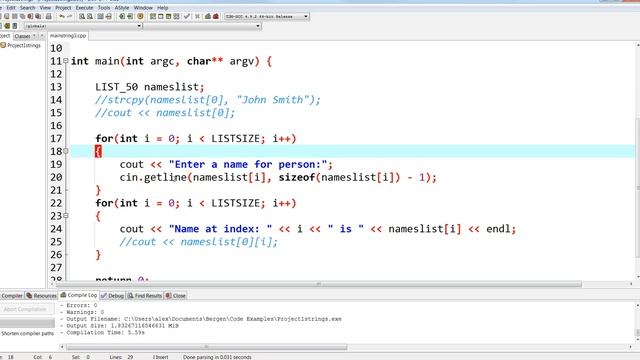Click the commented strcpy line 14 in the editor
Screen dimensions: 640x360
[208, 100]
